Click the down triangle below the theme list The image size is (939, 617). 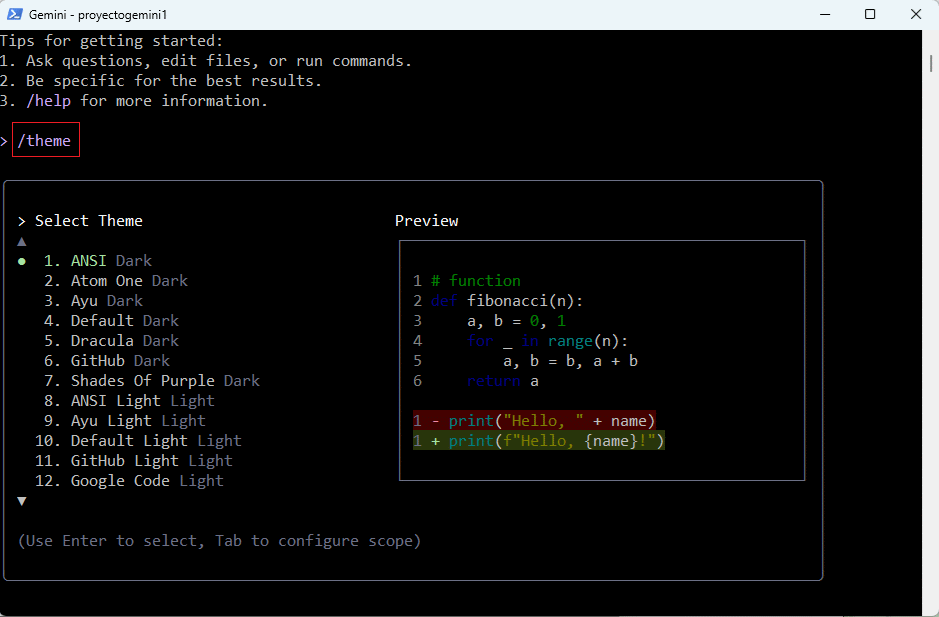pos(22,500)
